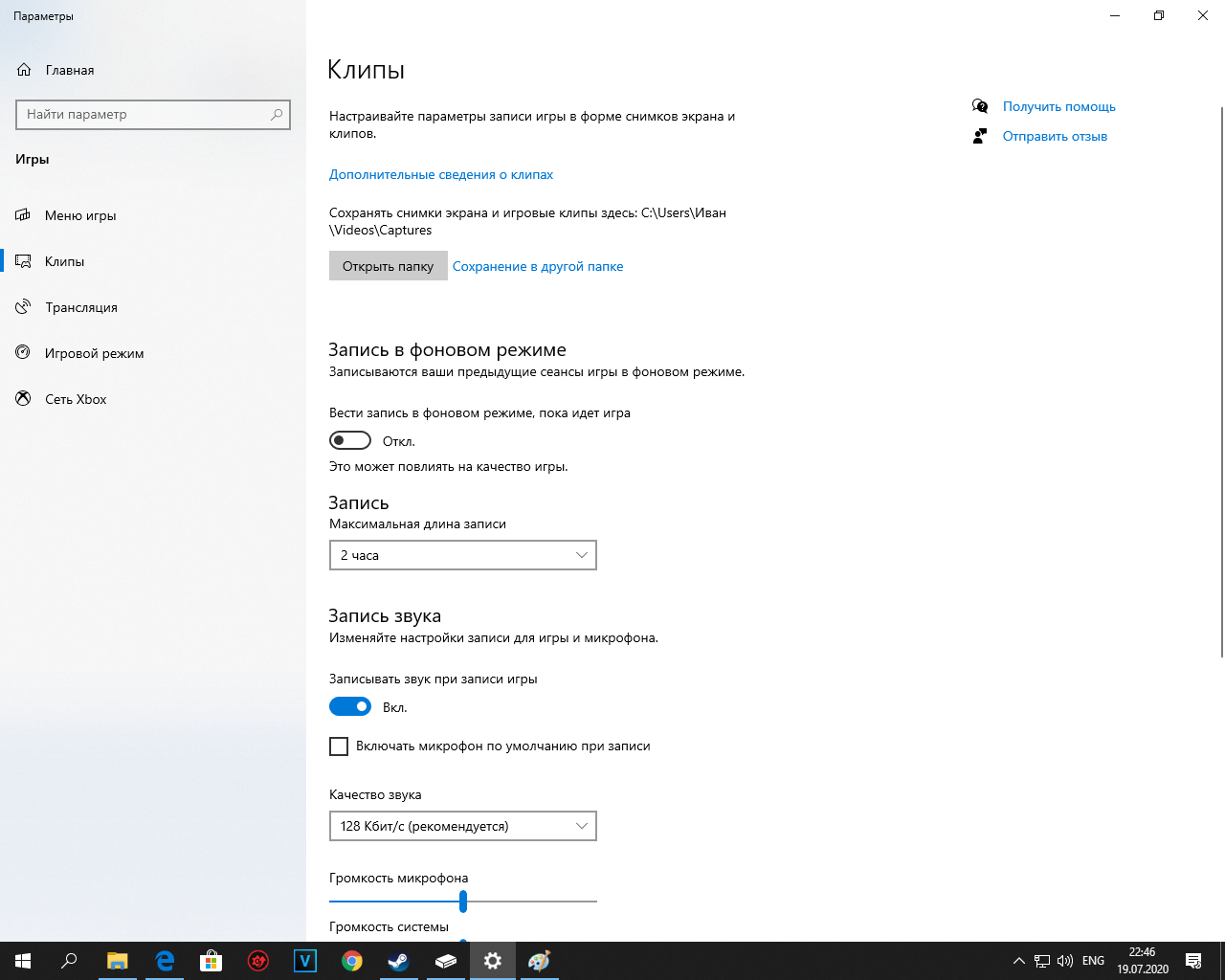Click Открыть папку button
1225x980 pixels.
tap(388, 266)
